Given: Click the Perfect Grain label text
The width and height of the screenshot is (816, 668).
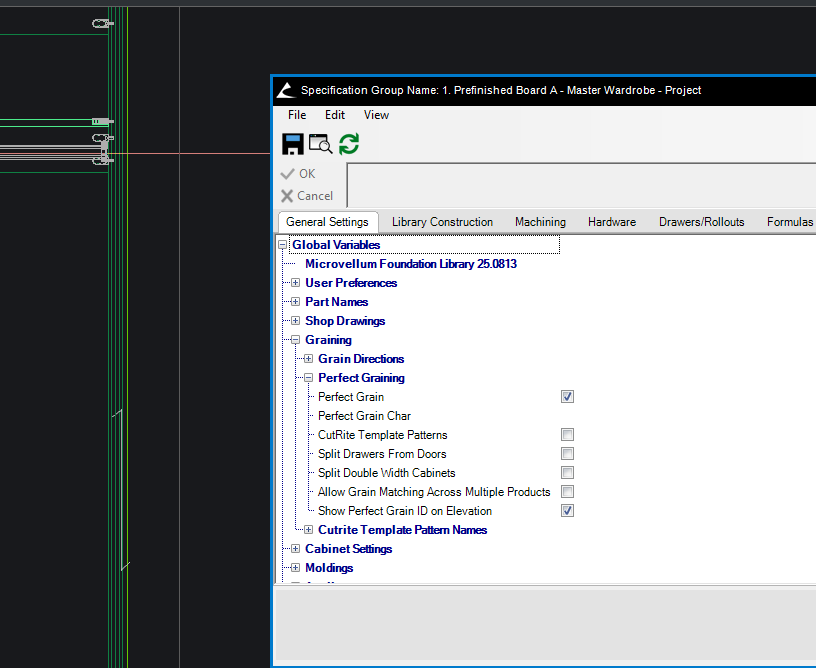Looking at the screenshot, I should 351,397.
